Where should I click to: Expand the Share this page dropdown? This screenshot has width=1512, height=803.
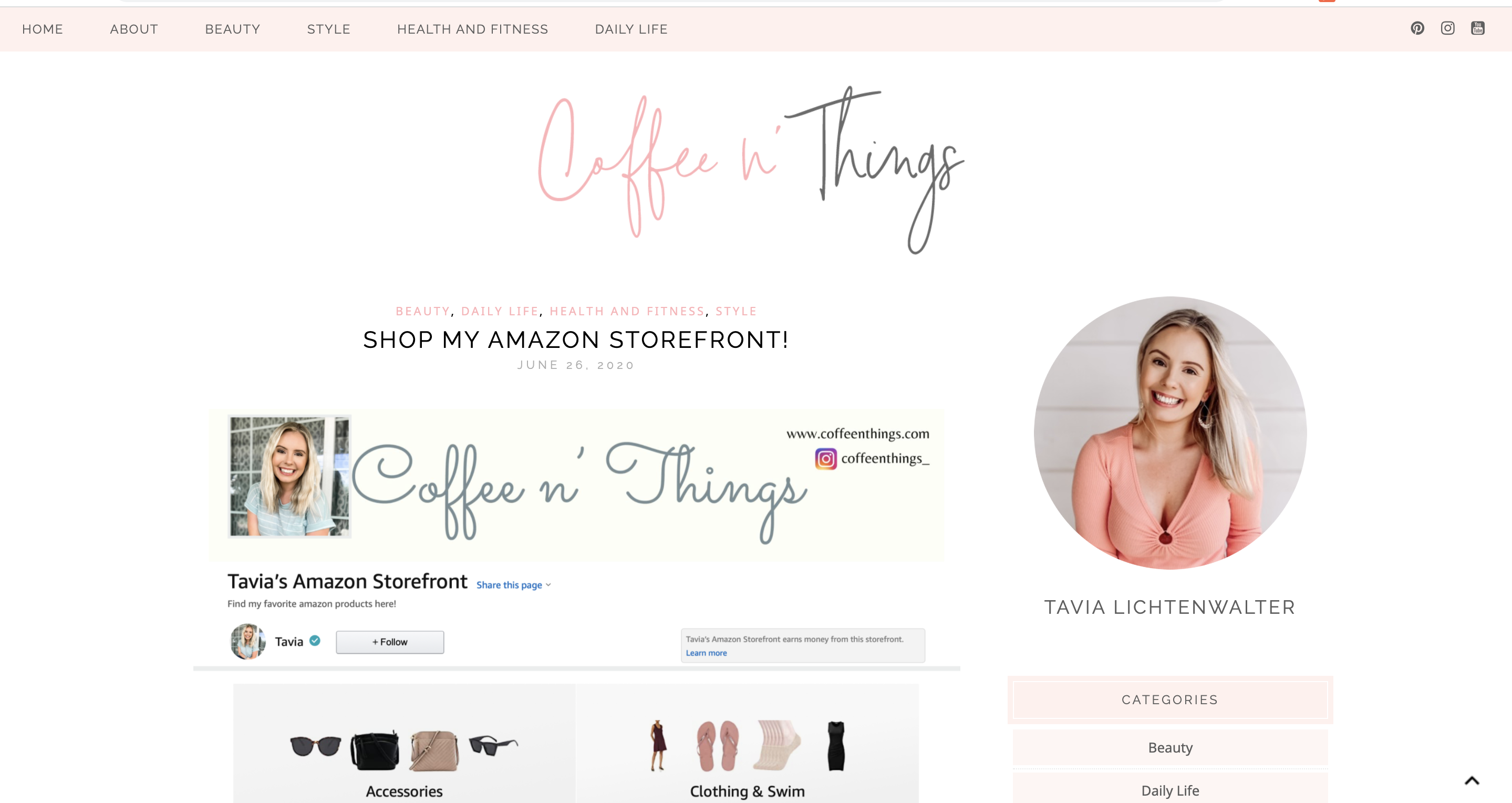tap(514, 584)
